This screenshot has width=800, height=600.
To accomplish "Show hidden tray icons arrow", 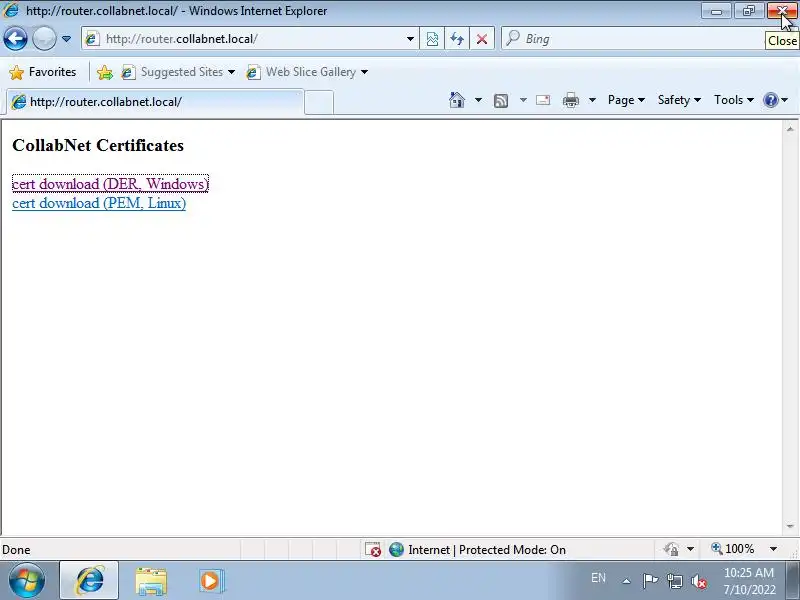I will (x=627, y=581).
